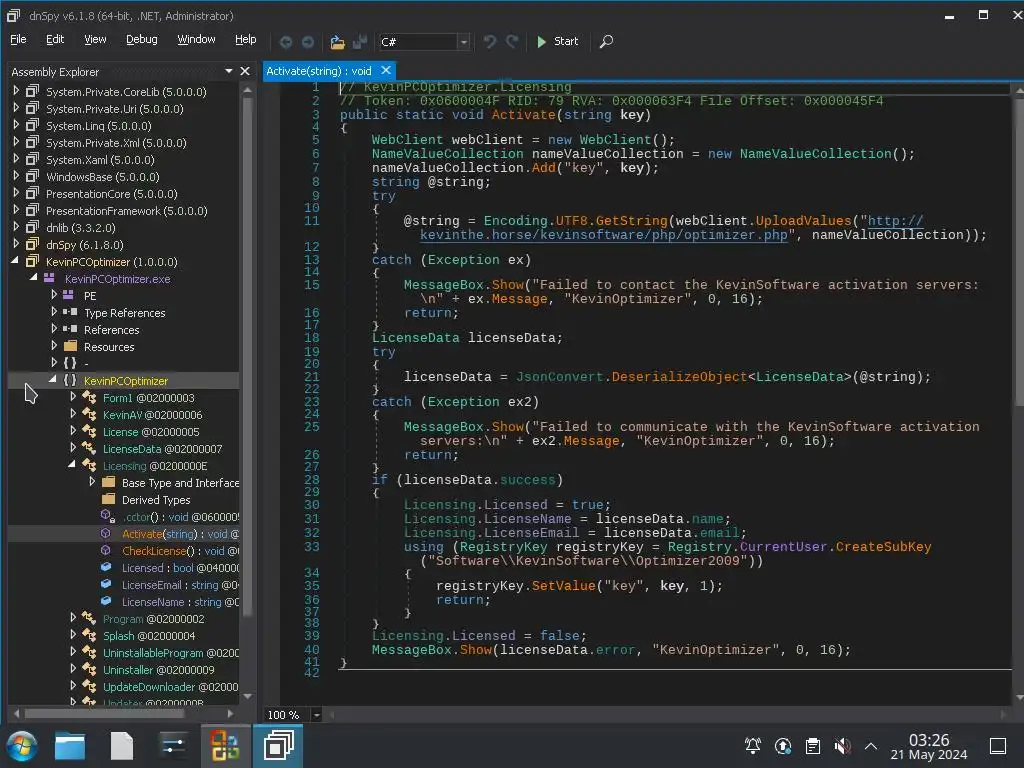Close the Activate(string) : void tab
1024x768 pixels.
[386, 70]
